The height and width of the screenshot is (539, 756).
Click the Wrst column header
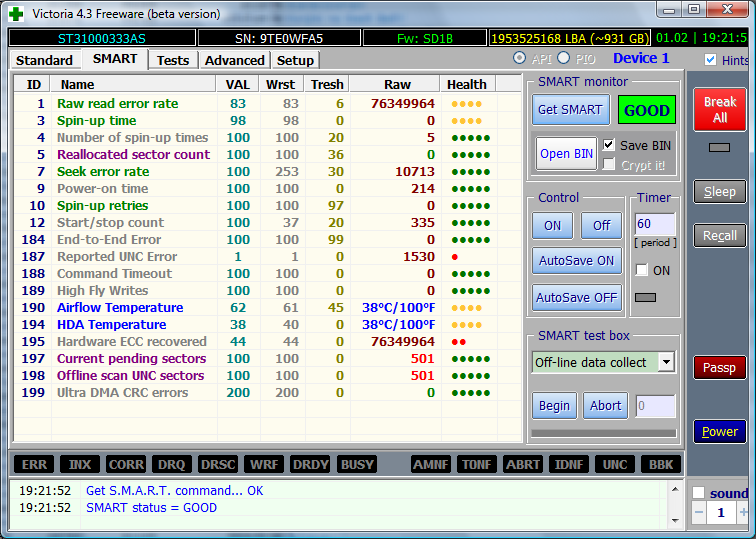tap(281, 84)
